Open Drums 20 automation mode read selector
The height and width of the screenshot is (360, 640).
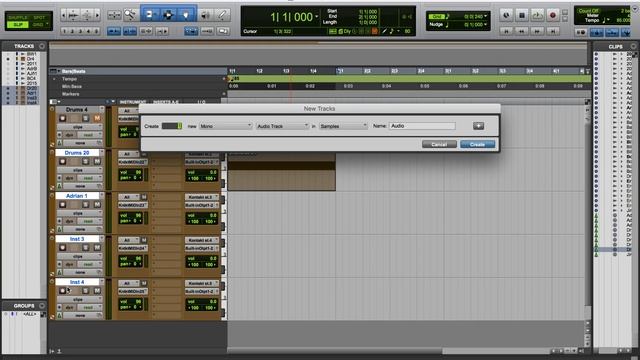coord(88,178)
